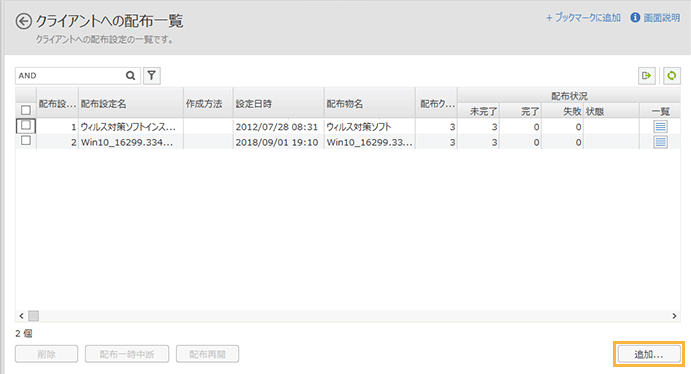
Task: Click the 状態 column header
Action: pos(611,111)
